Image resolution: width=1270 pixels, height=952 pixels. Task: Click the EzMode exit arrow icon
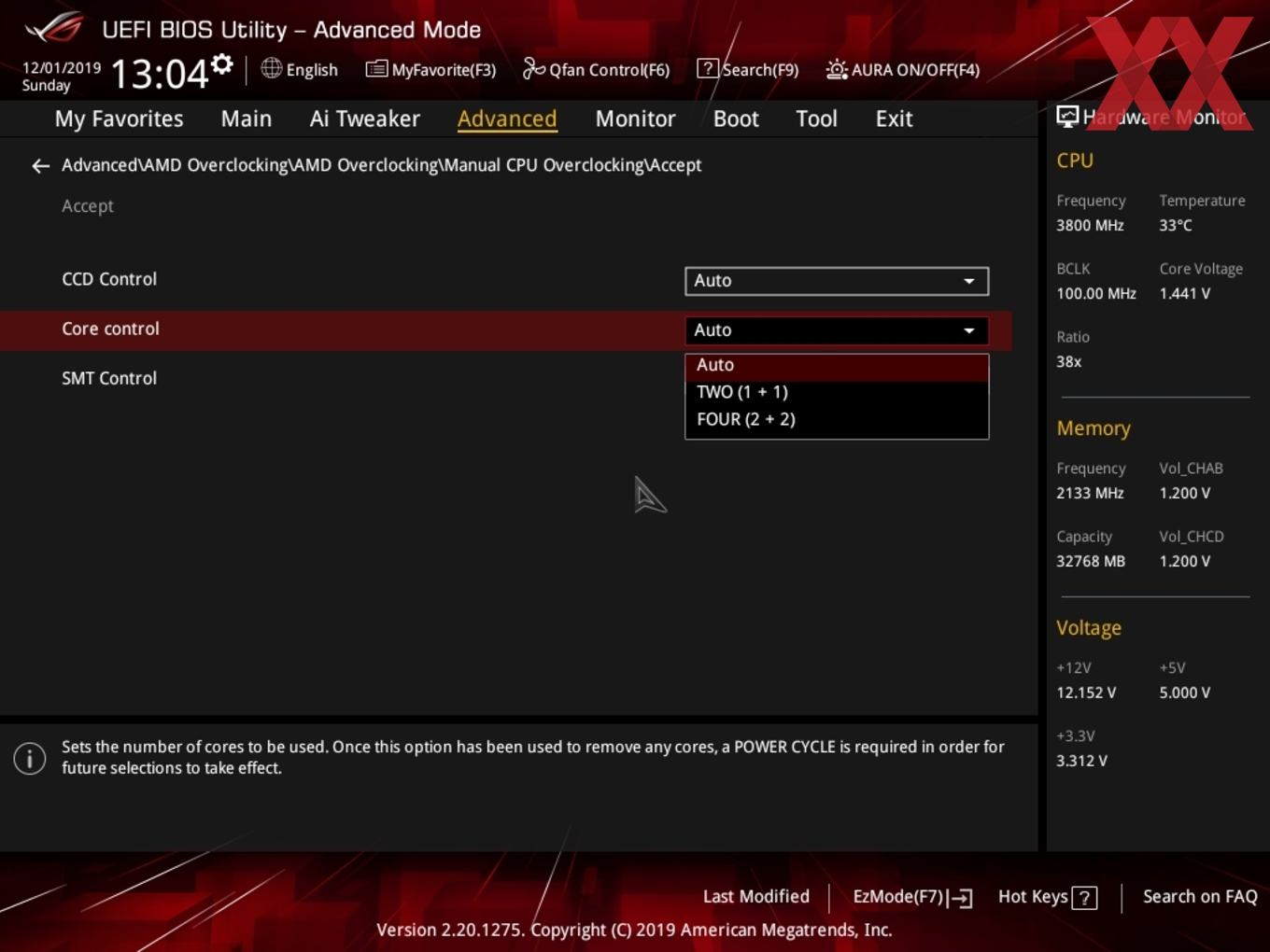click(x=960, y=898)
